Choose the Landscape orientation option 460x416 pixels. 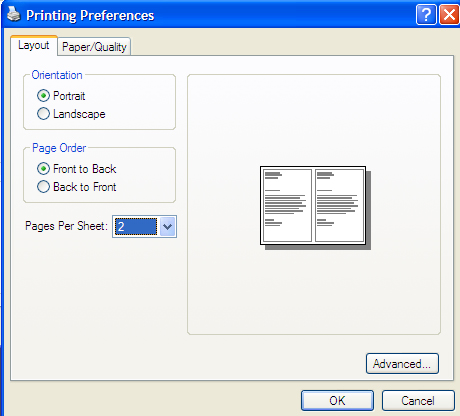[43, 114]
